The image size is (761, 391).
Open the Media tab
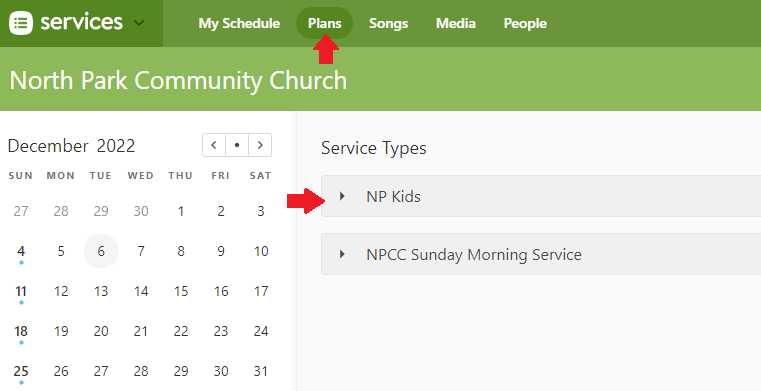[x=456, y=23]
